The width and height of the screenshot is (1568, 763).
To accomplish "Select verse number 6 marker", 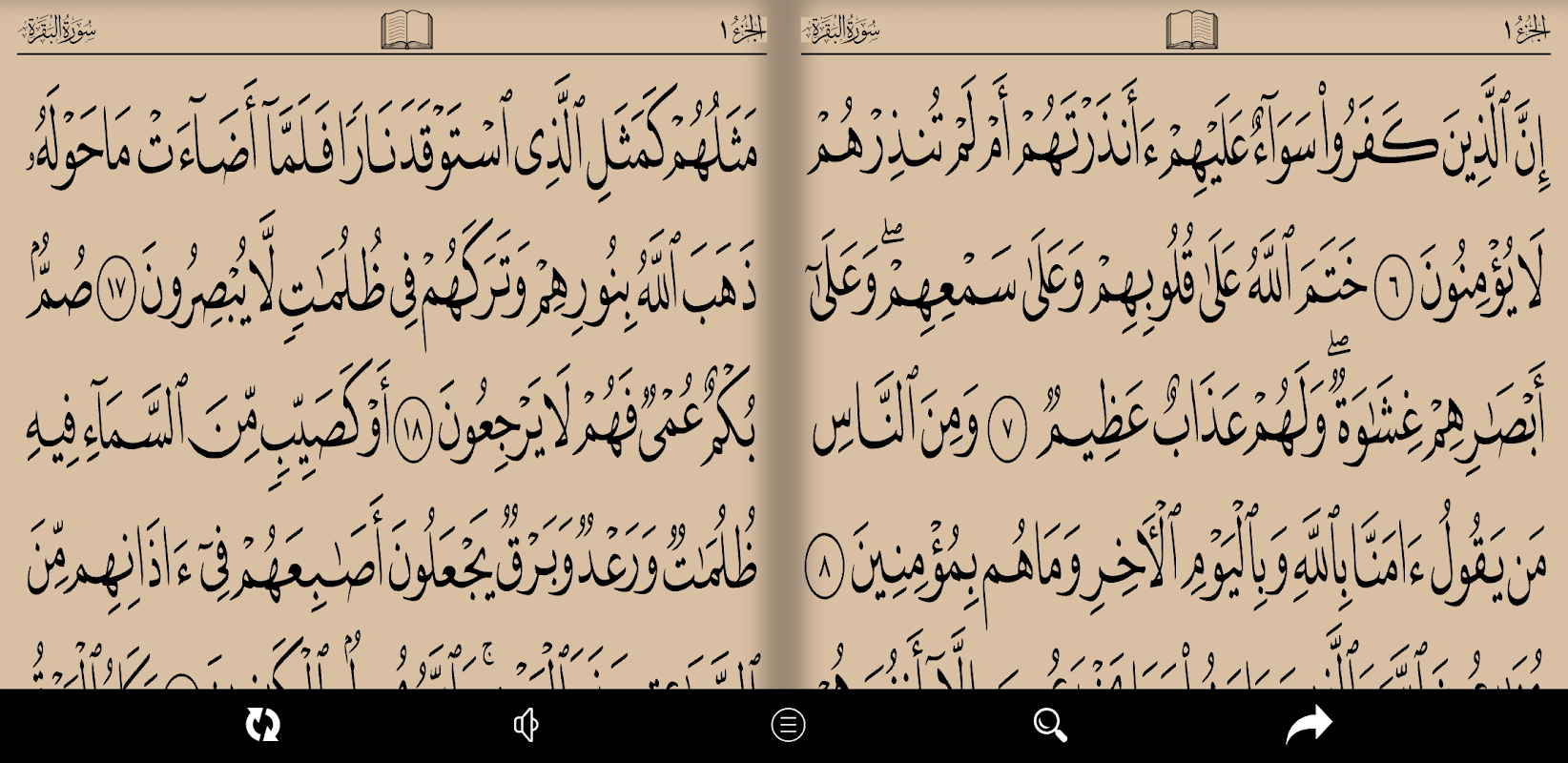I will (x=1393, y=288).
